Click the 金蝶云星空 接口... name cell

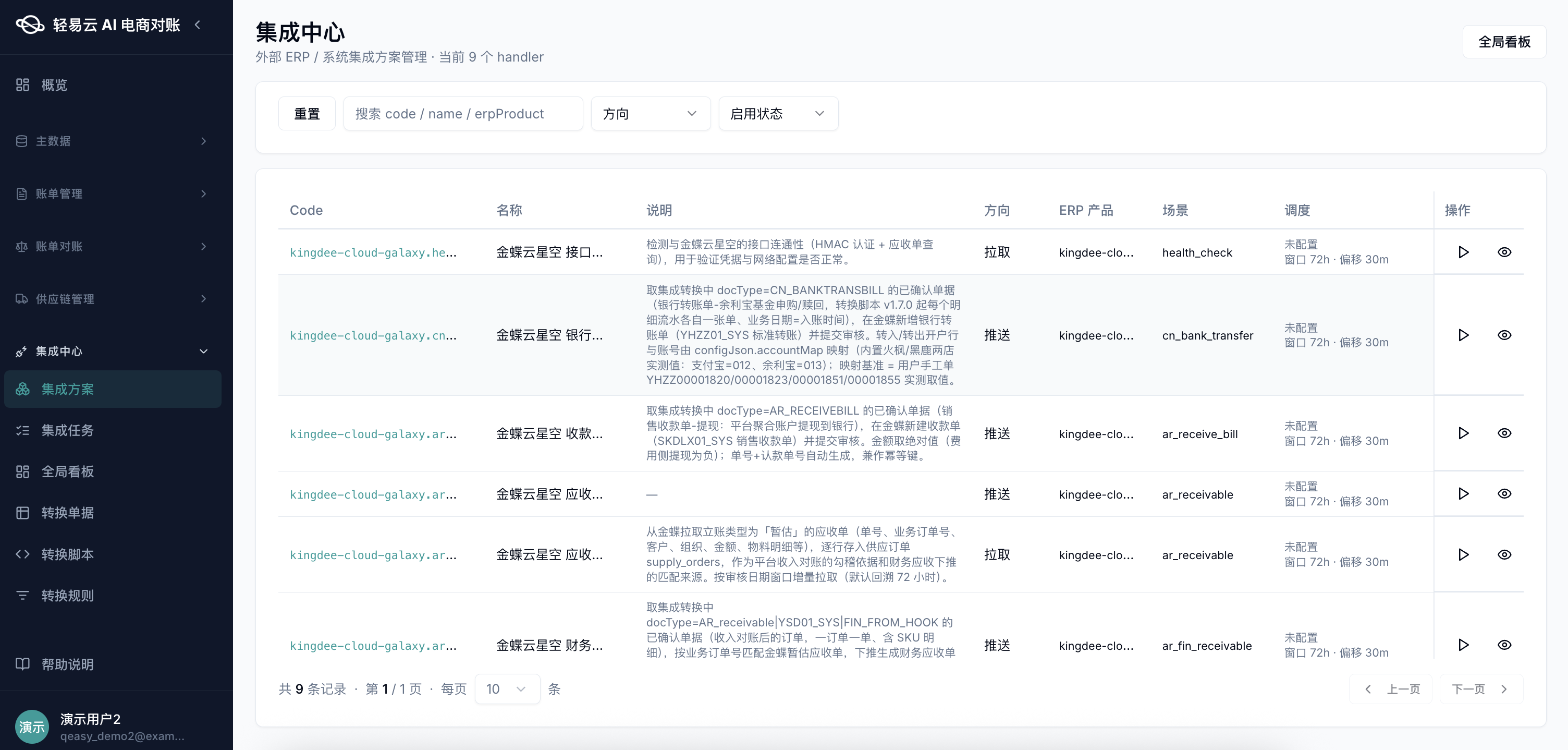[x=549, y=252]
